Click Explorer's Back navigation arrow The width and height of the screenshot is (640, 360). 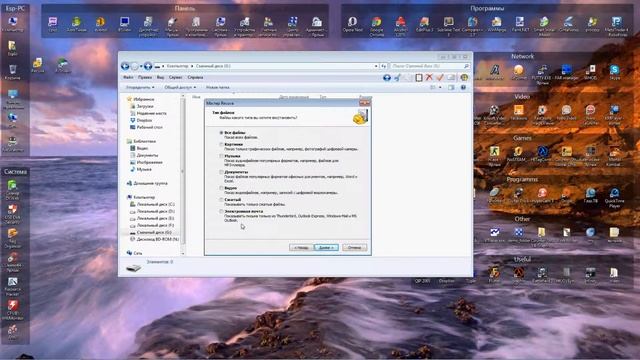click(x=125, y=66)
